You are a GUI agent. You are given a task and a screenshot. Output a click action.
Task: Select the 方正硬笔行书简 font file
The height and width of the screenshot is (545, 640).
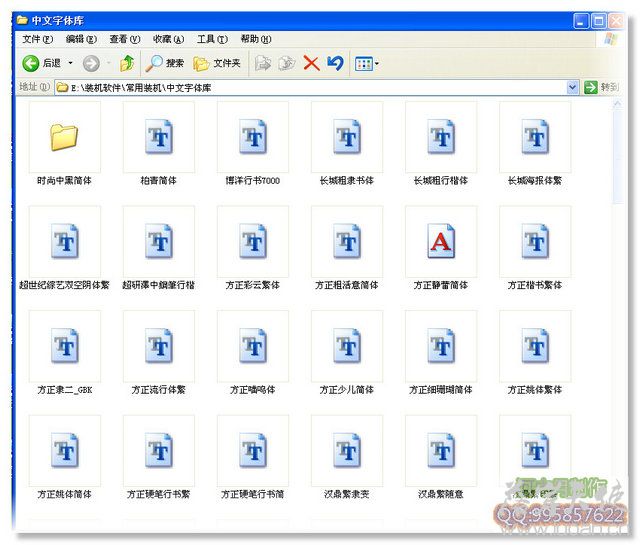253,458
